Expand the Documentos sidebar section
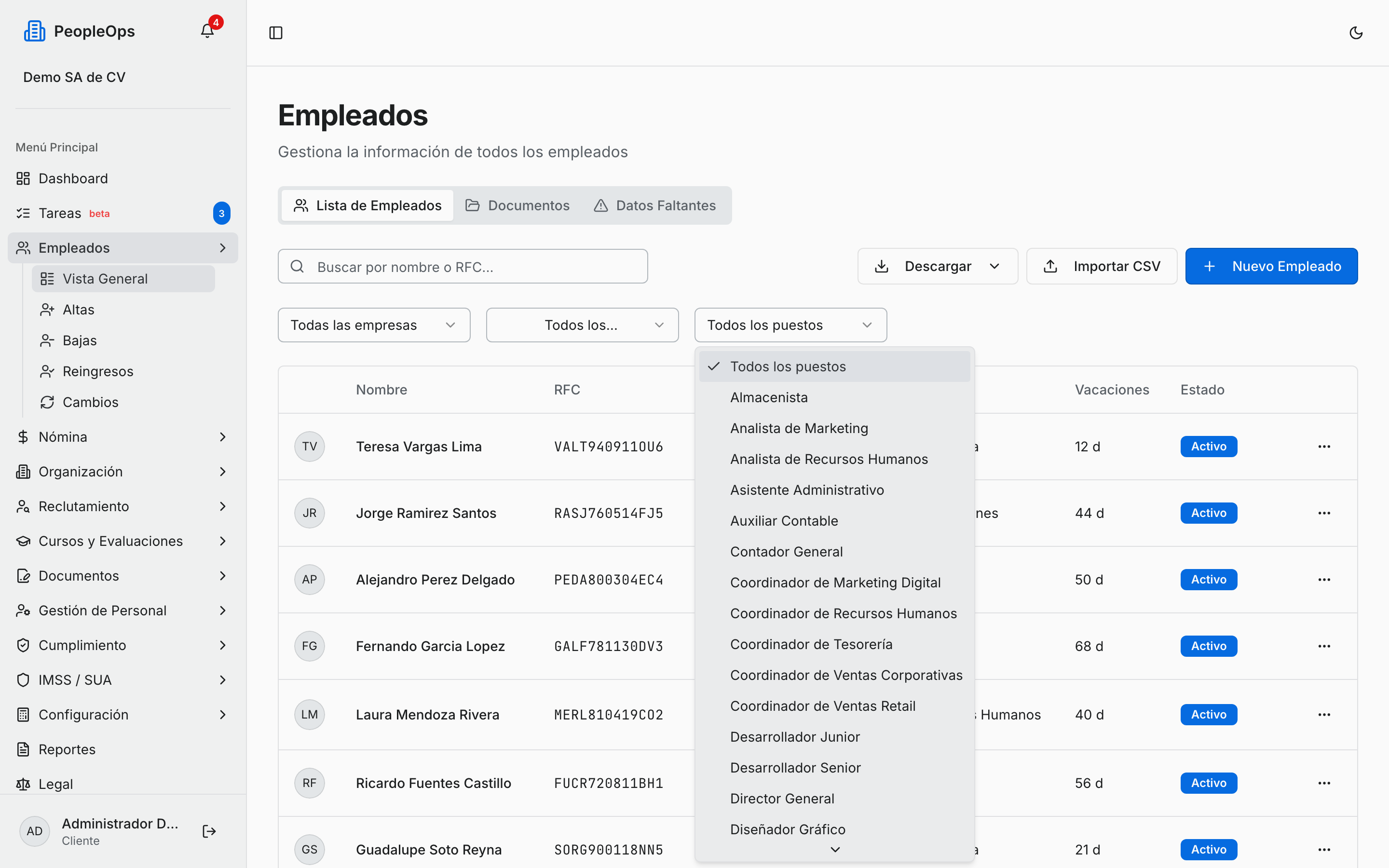 coord(123,576)
